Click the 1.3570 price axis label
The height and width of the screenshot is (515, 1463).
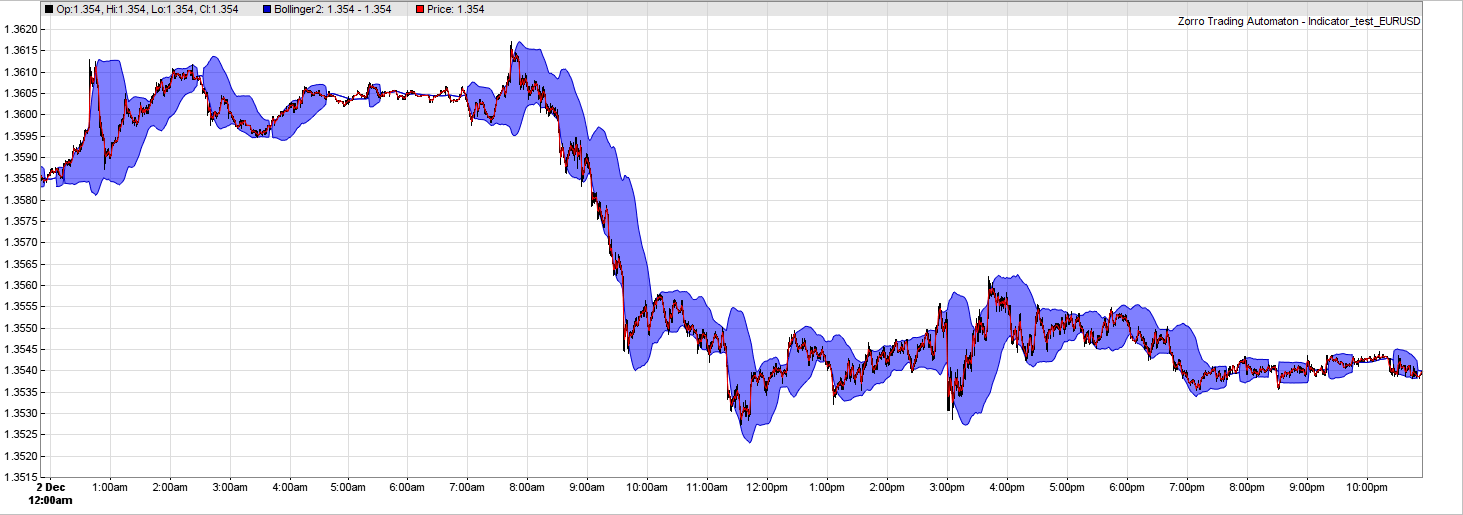pos(22,243)
